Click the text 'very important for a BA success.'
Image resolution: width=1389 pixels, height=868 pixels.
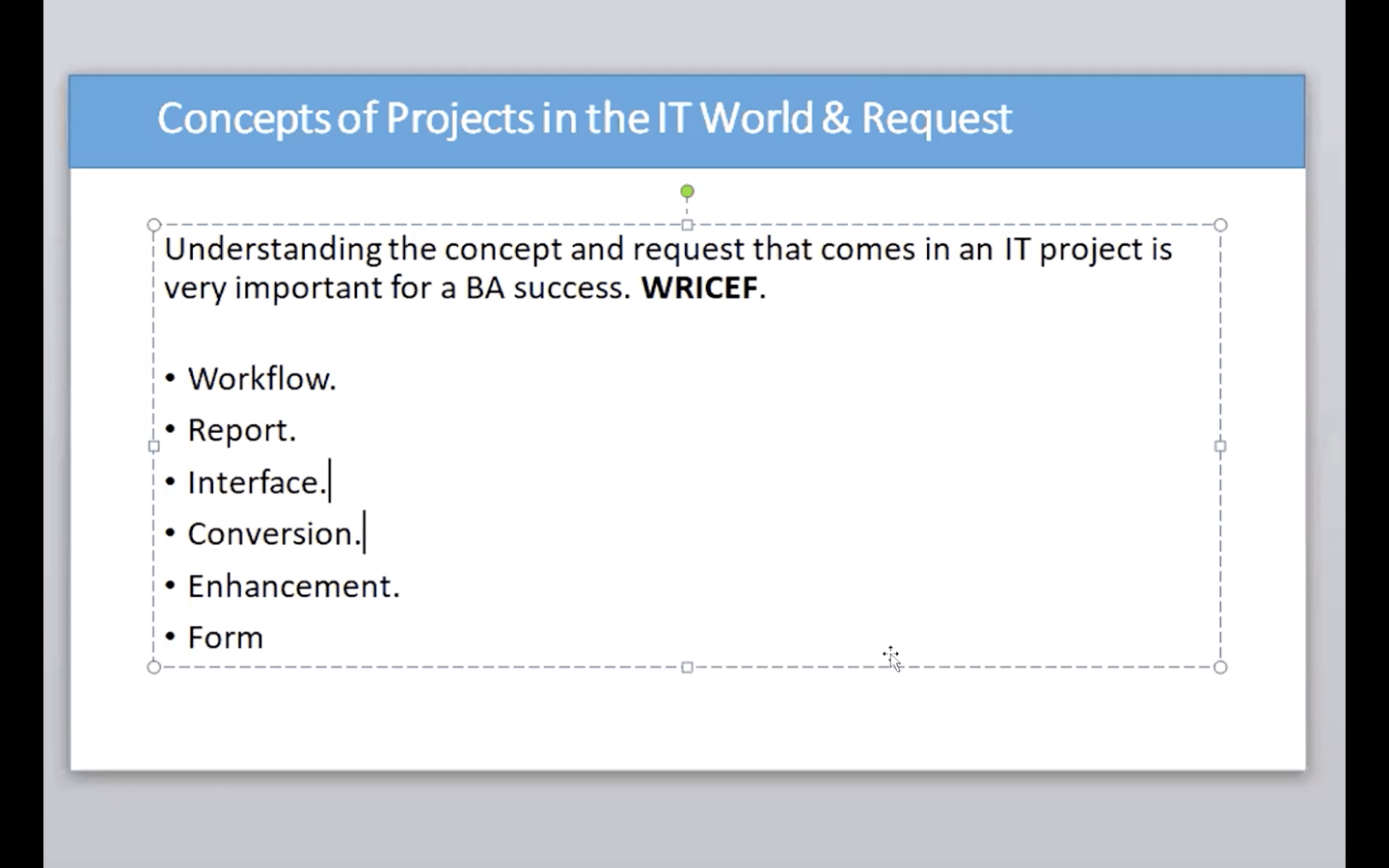click(396, 288)
